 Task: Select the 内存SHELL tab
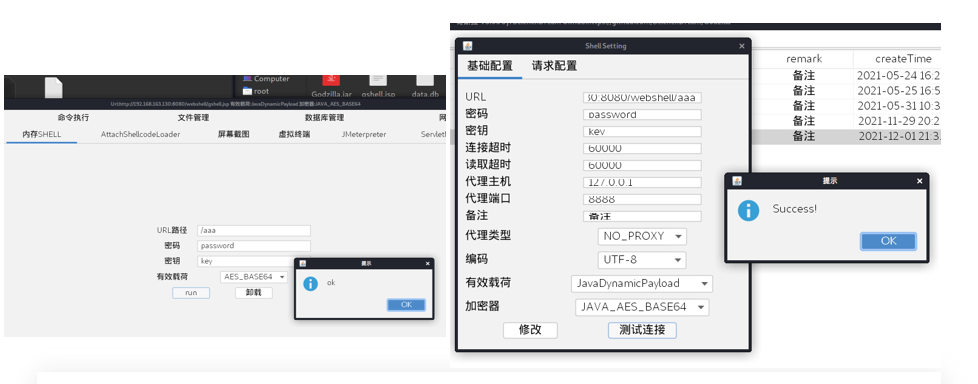click(42, 134)
